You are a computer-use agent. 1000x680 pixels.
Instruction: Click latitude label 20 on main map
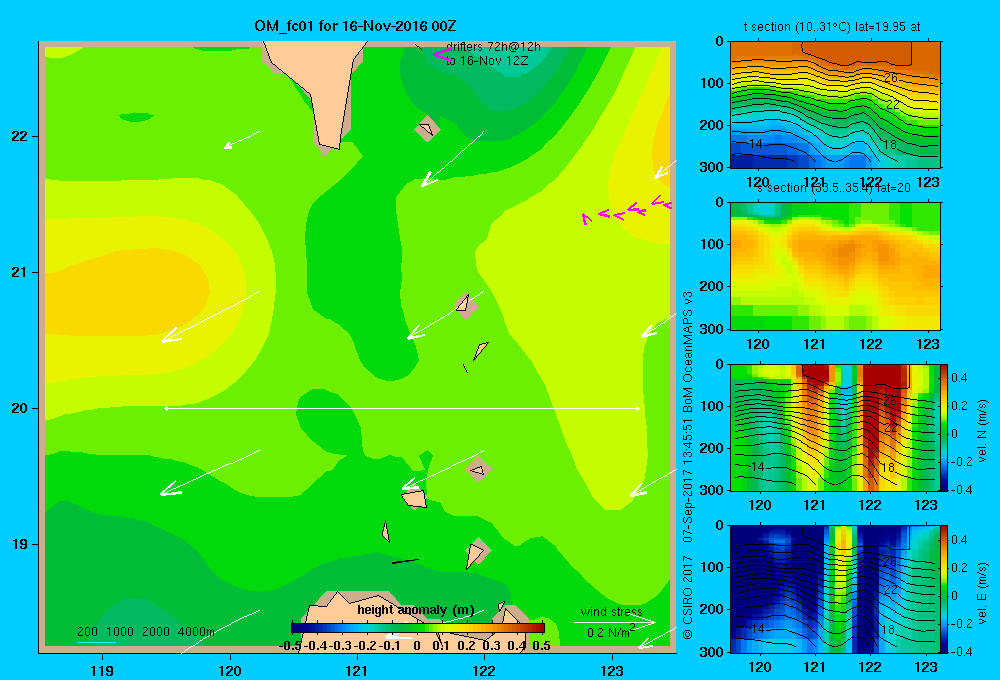click(x=20, y=408)
